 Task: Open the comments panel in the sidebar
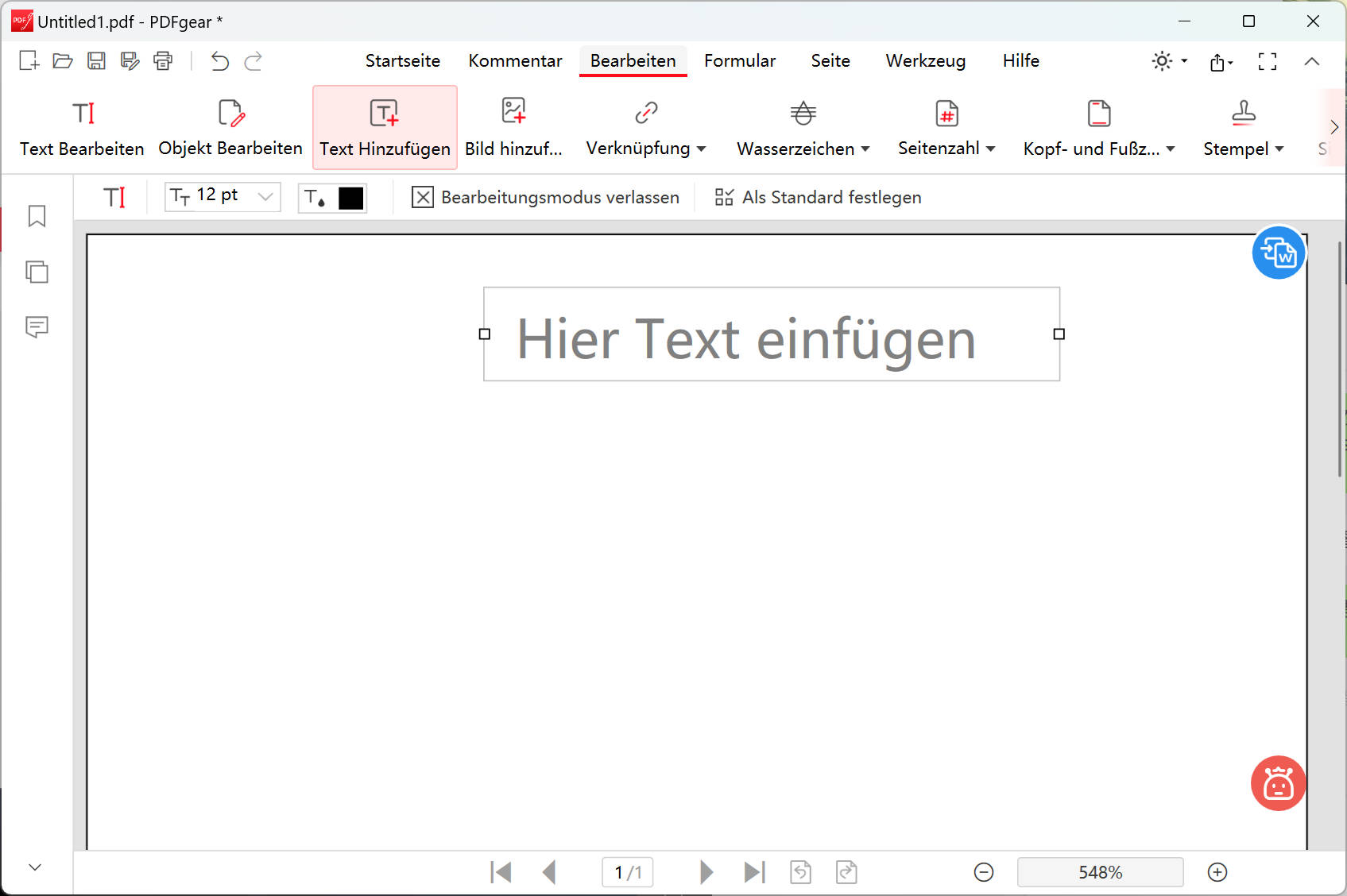click(x=36, y=326)
